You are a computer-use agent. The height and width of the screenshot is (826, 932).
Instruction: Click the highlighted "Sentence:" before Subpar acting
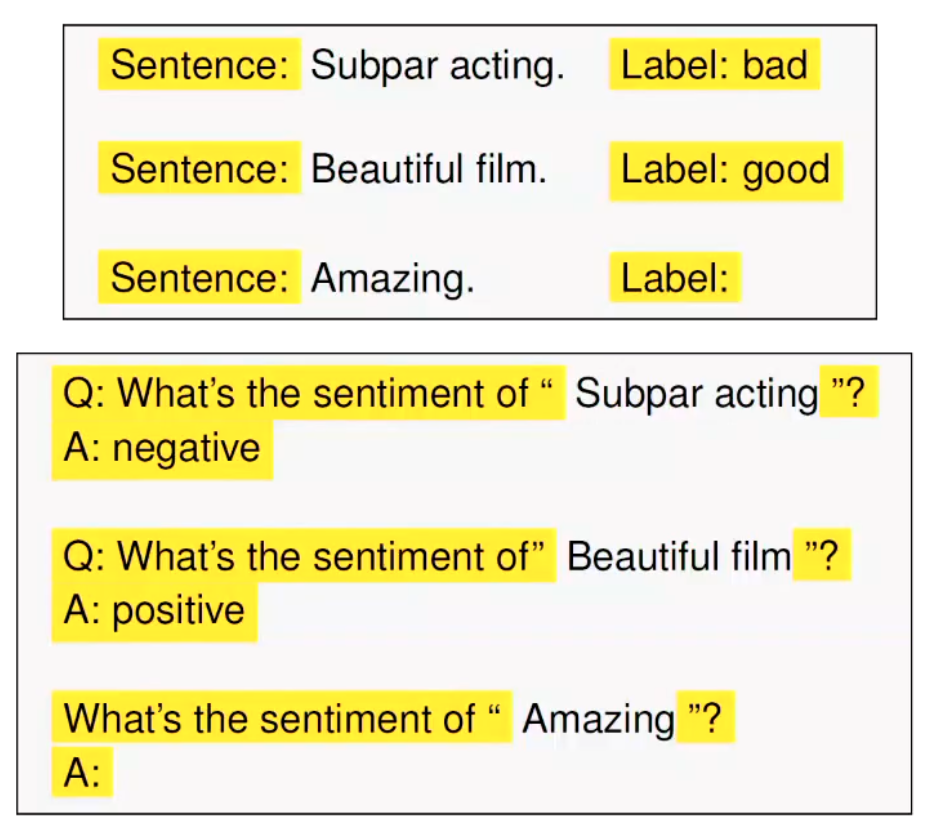pyautogui.click(x=199, y=65)
